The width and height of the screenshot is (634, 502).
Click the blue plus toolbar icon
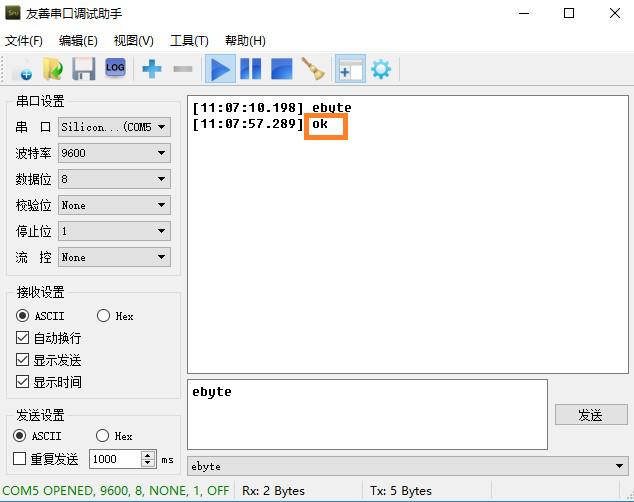[x=152, y=69]
